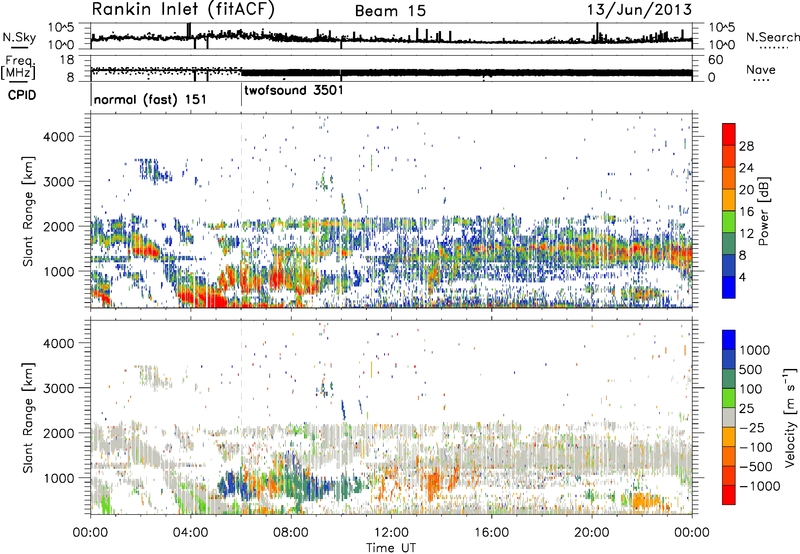800x554 pixels.
Task: Click the blue top segment of Velocity colorbar
Action: click(x=729, y=340)
